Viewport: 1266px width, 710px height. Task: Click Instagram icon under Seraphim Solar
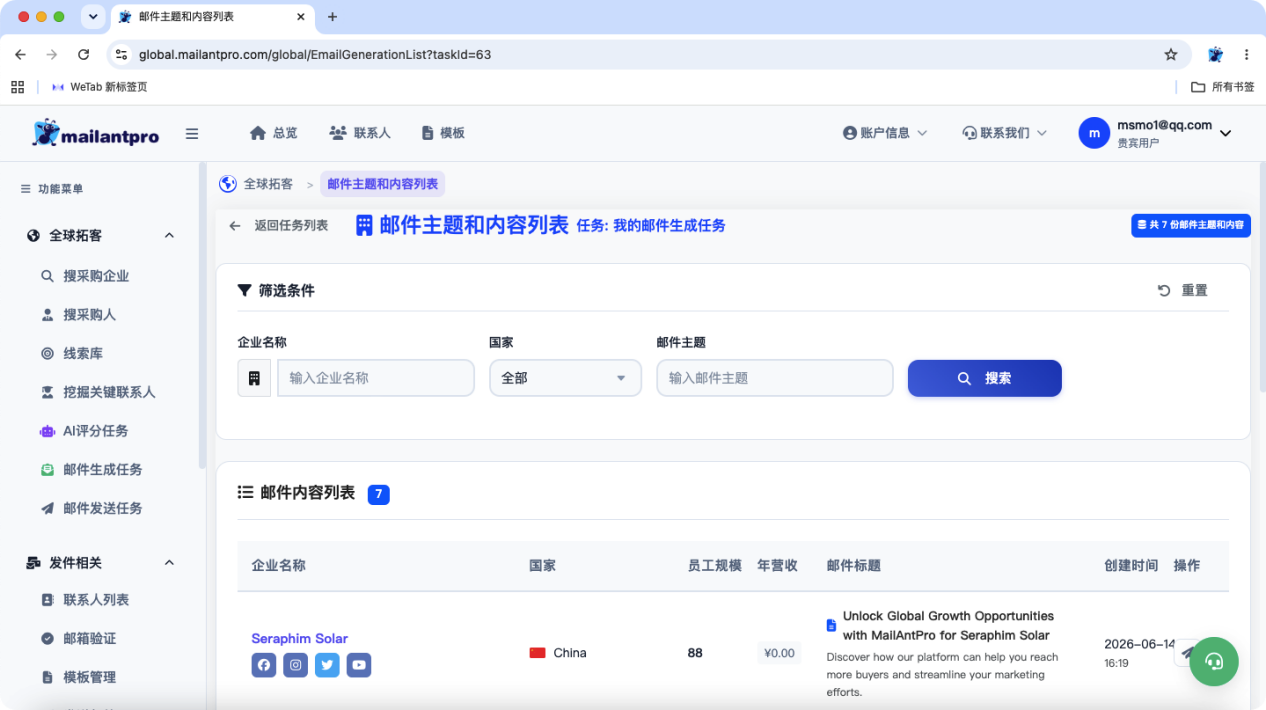pyautogui.click(x=296, y=665)
